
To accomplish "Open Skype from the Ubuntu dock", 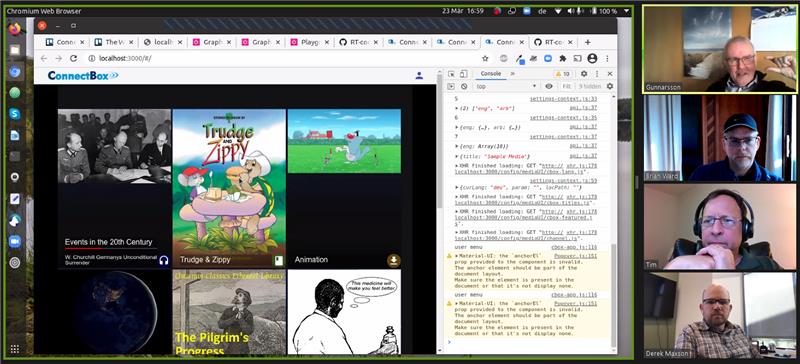I will pyautogui.click(x=15, y=114).
